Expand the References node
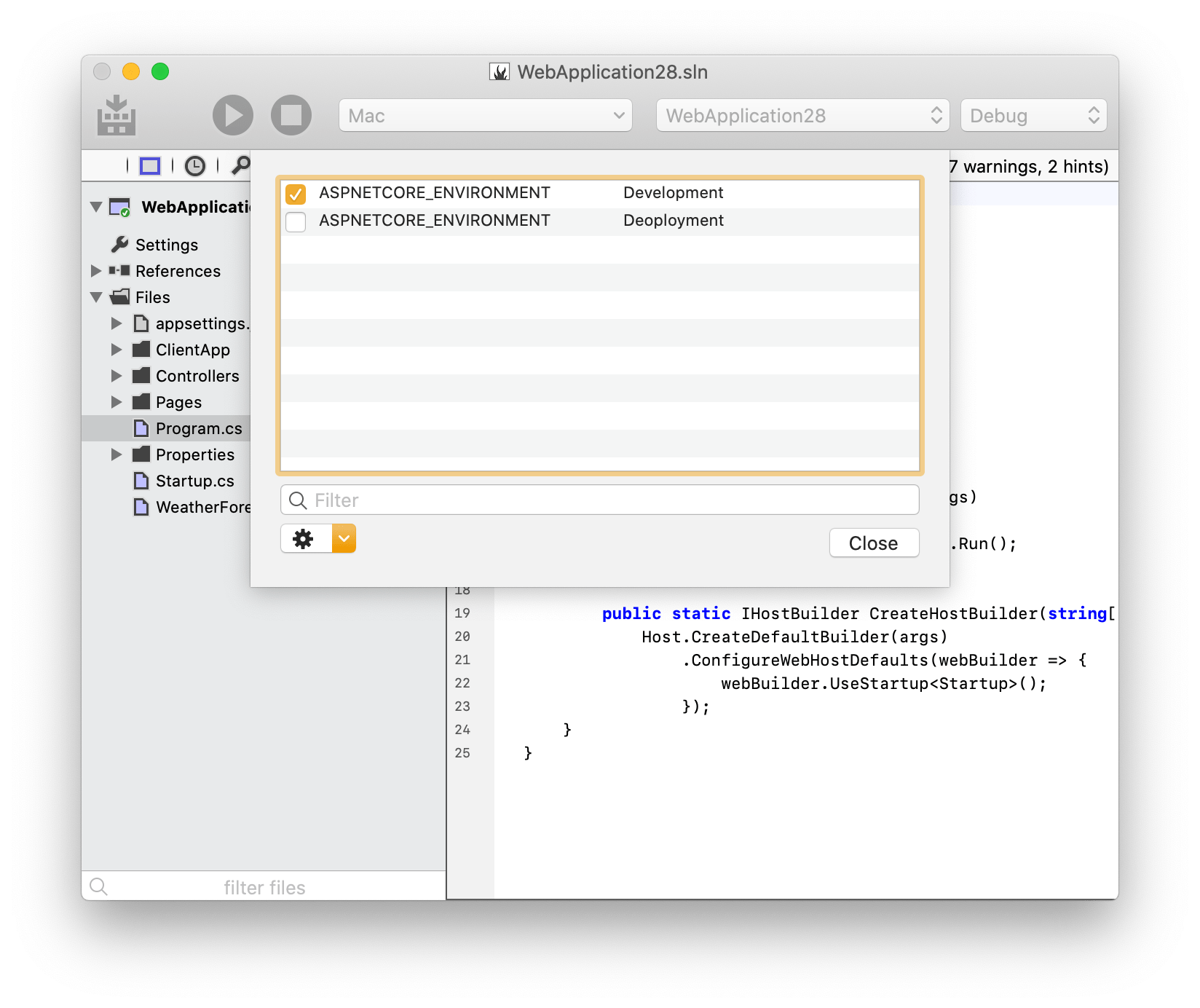This screenshot has height=1008, width=1200. pos(96,271)
